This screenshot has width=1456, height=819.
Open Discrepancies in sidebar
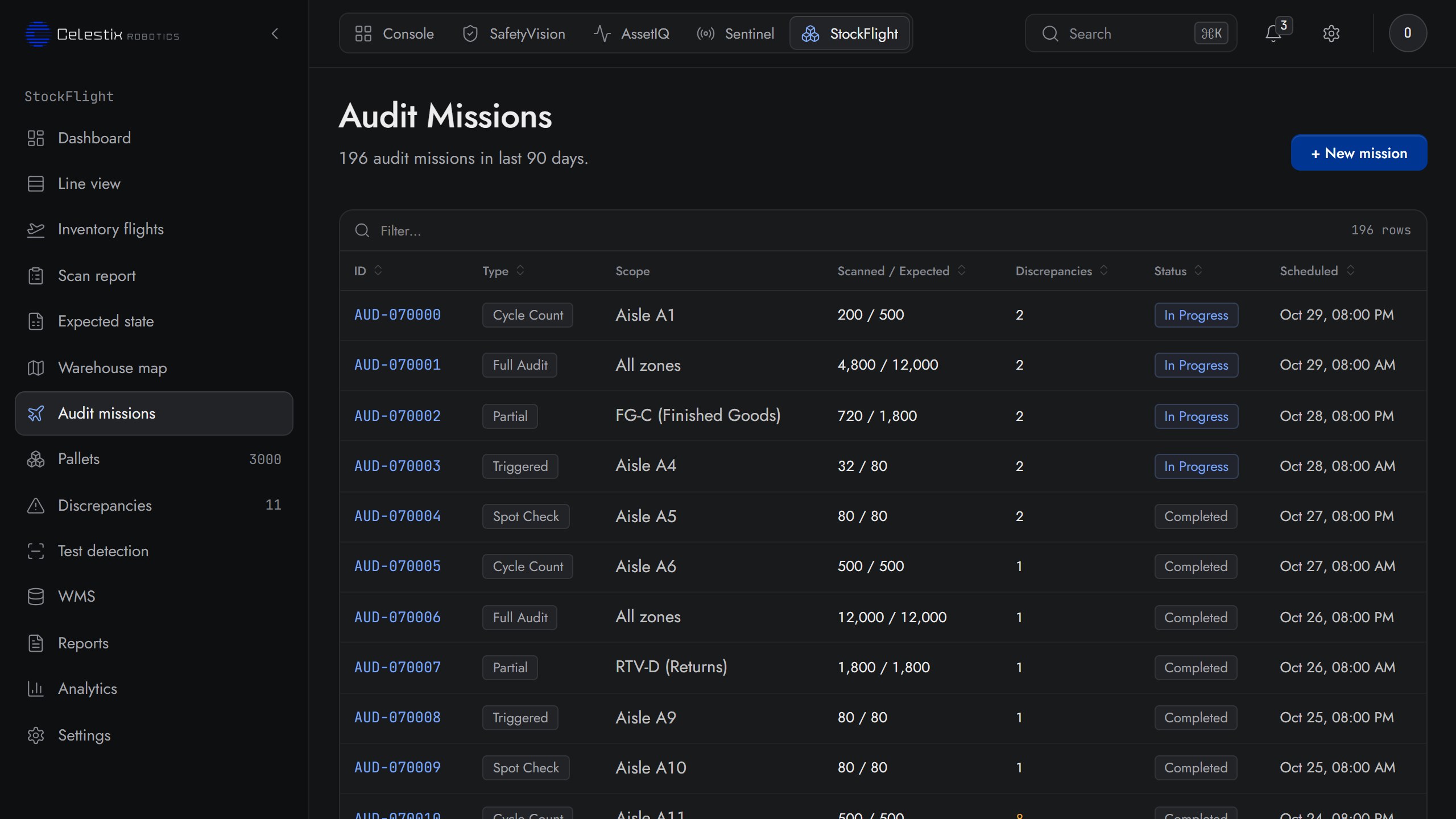tap(154, 506)
